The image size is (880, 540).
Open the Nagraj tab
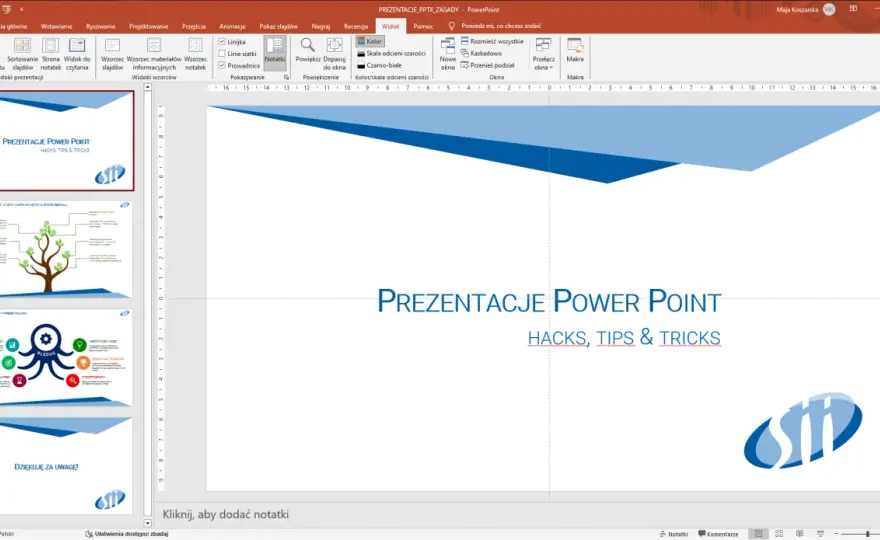(x=321, y=26)
